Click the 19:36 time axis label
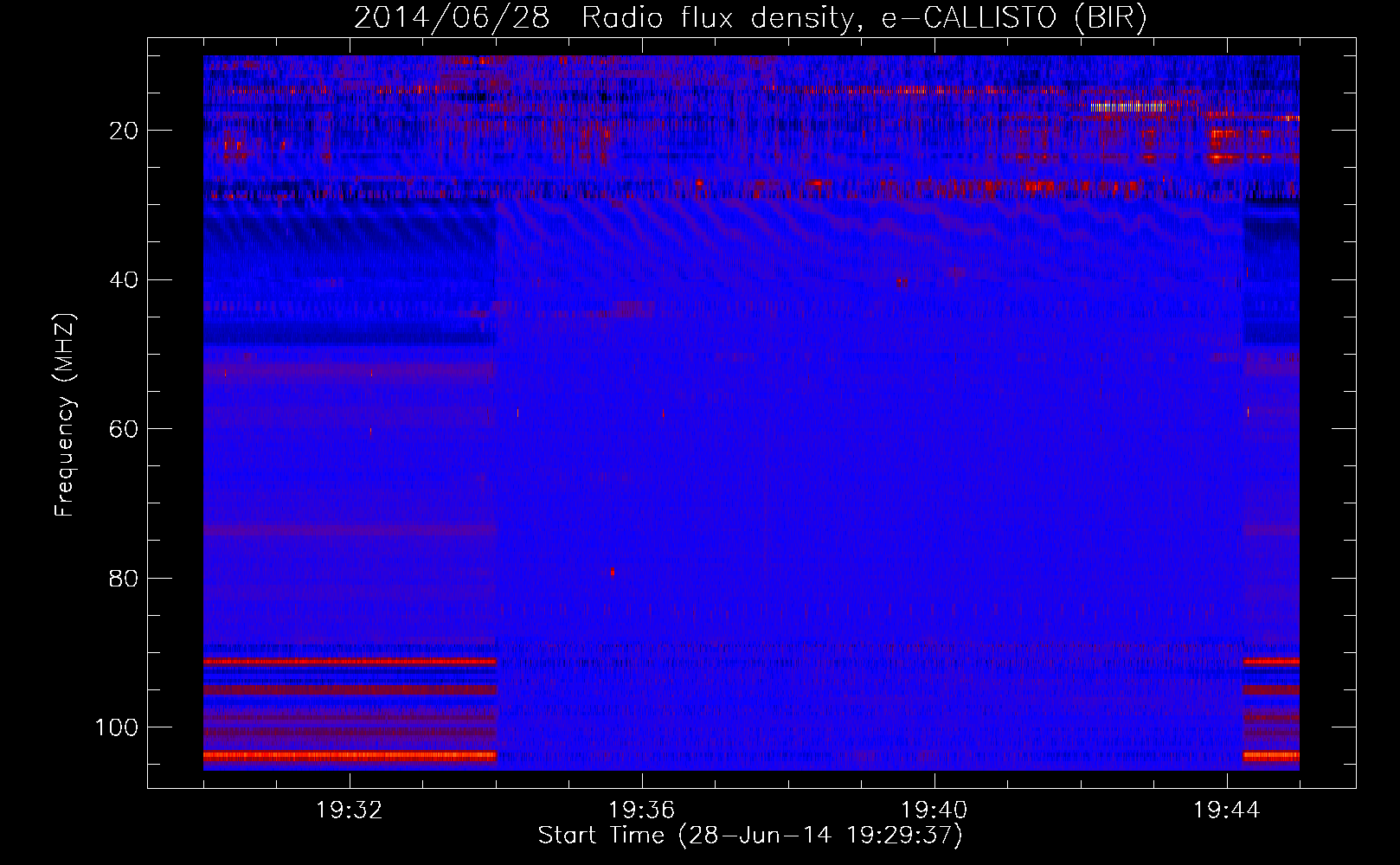 [641, 811]
